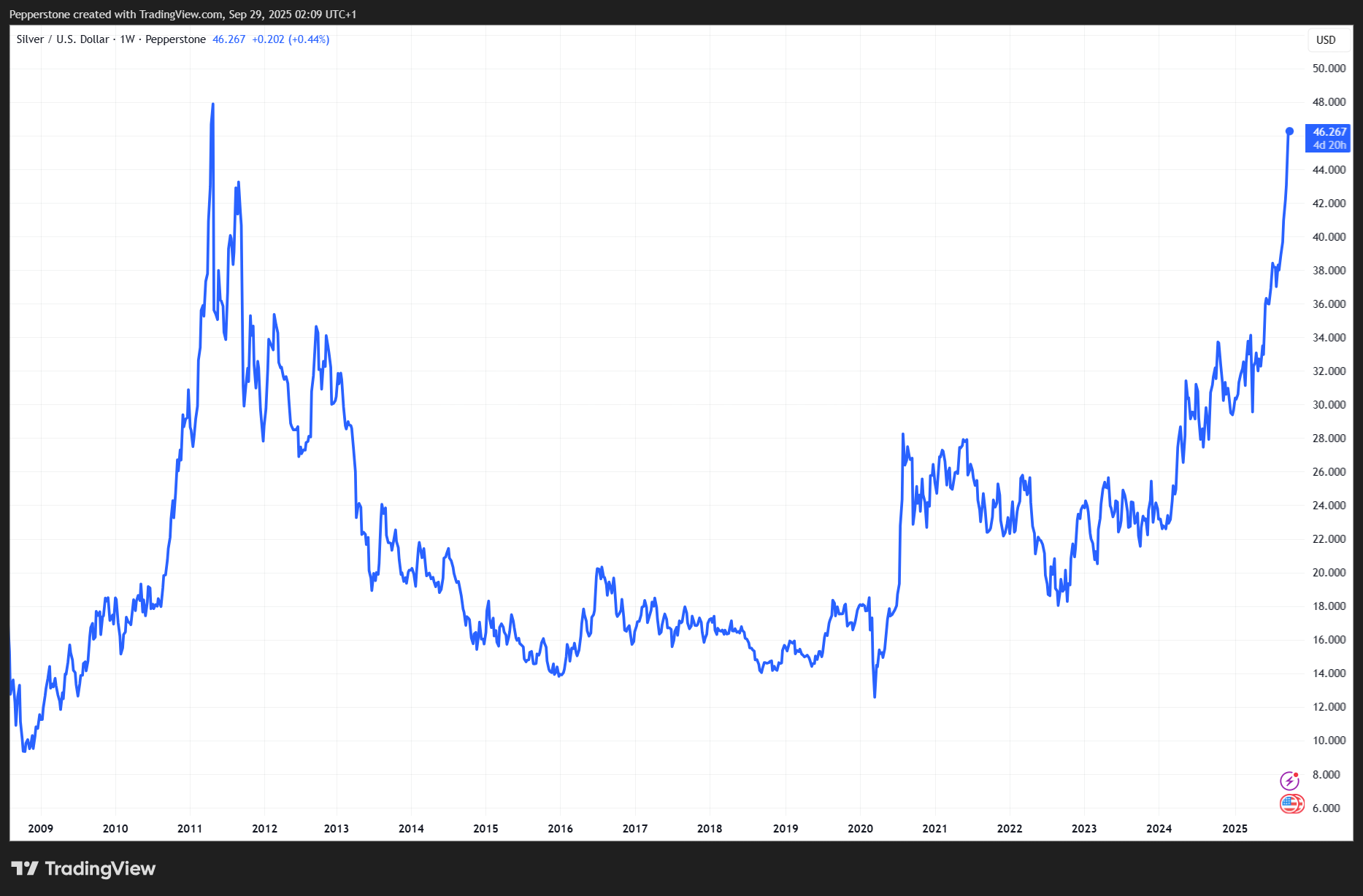1363x896 pixels.
Task: Click the 16.000 price axis label
Action: 1329,639
